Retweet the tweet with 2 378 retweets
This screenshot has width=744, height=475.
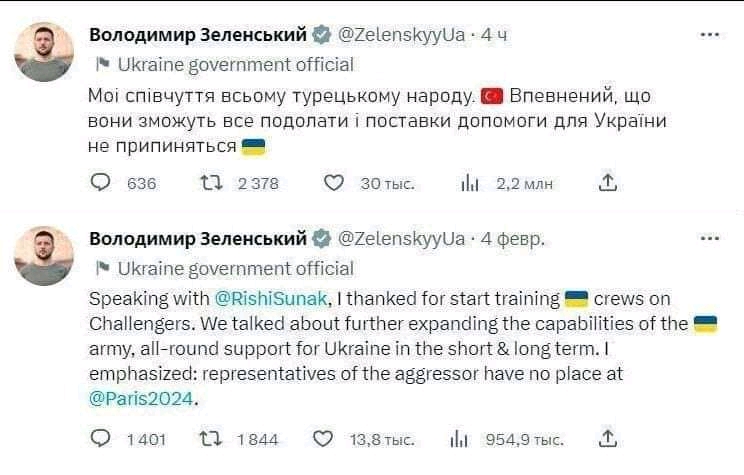coord(211,183)
